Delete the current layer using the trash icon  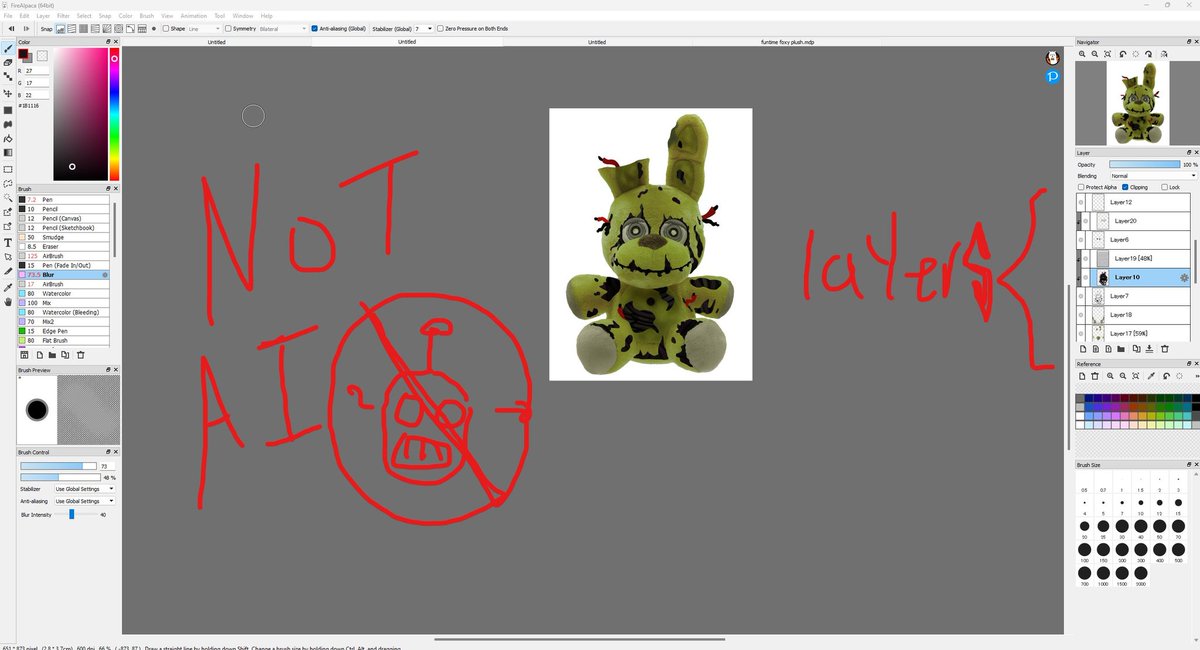coord(1165,349)
